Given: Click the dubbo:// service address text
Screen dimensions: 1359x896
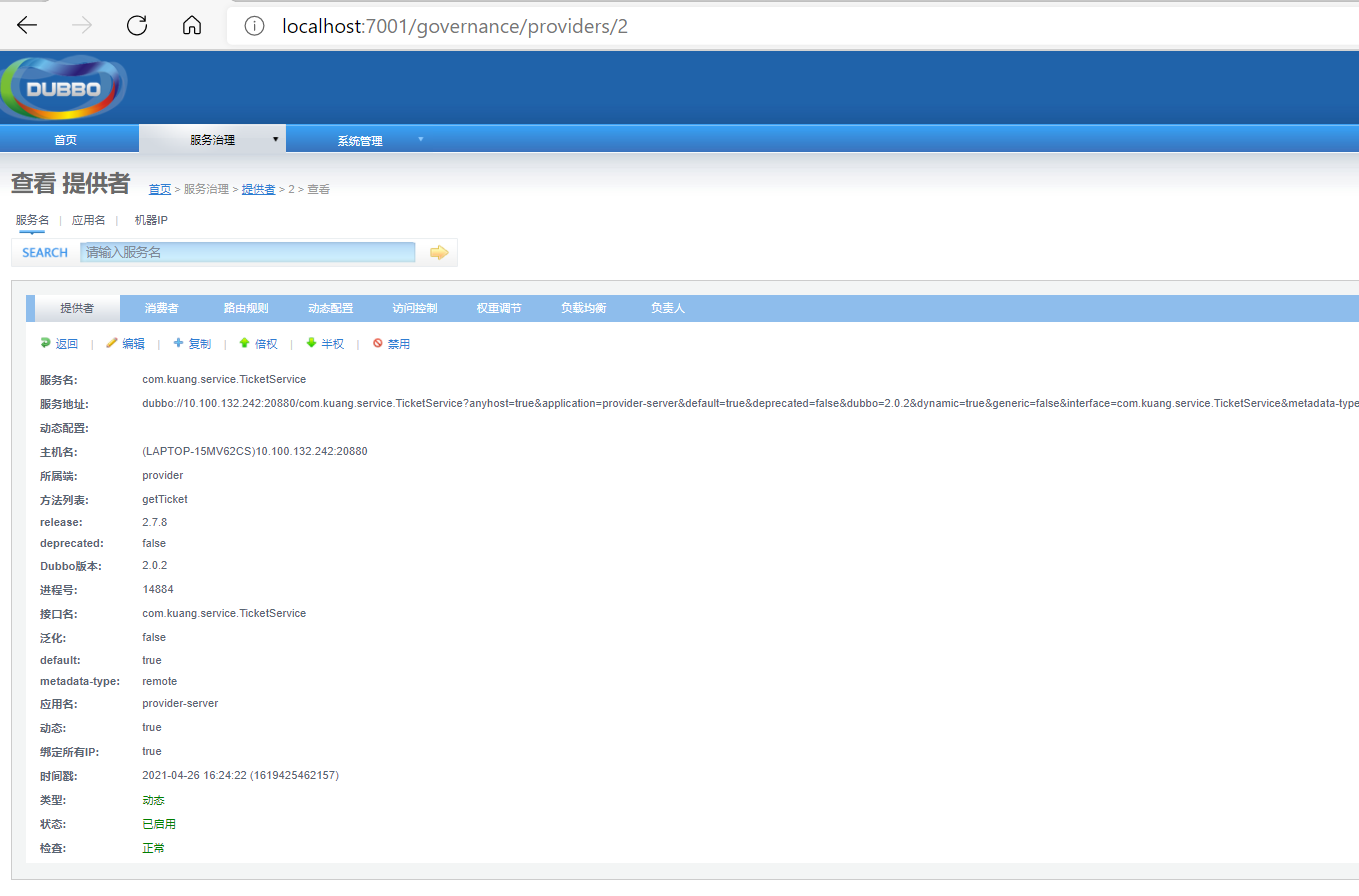Looking at the screenshot, I should coord(750,403).
